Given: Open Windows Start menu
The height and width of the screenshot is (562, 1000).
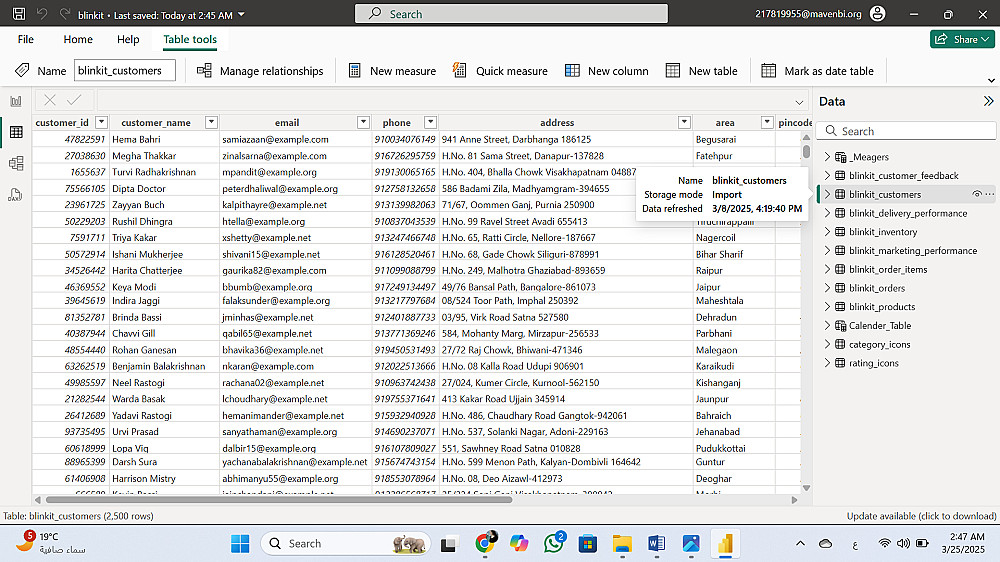Looking at the screenshot, I should 240,544.
